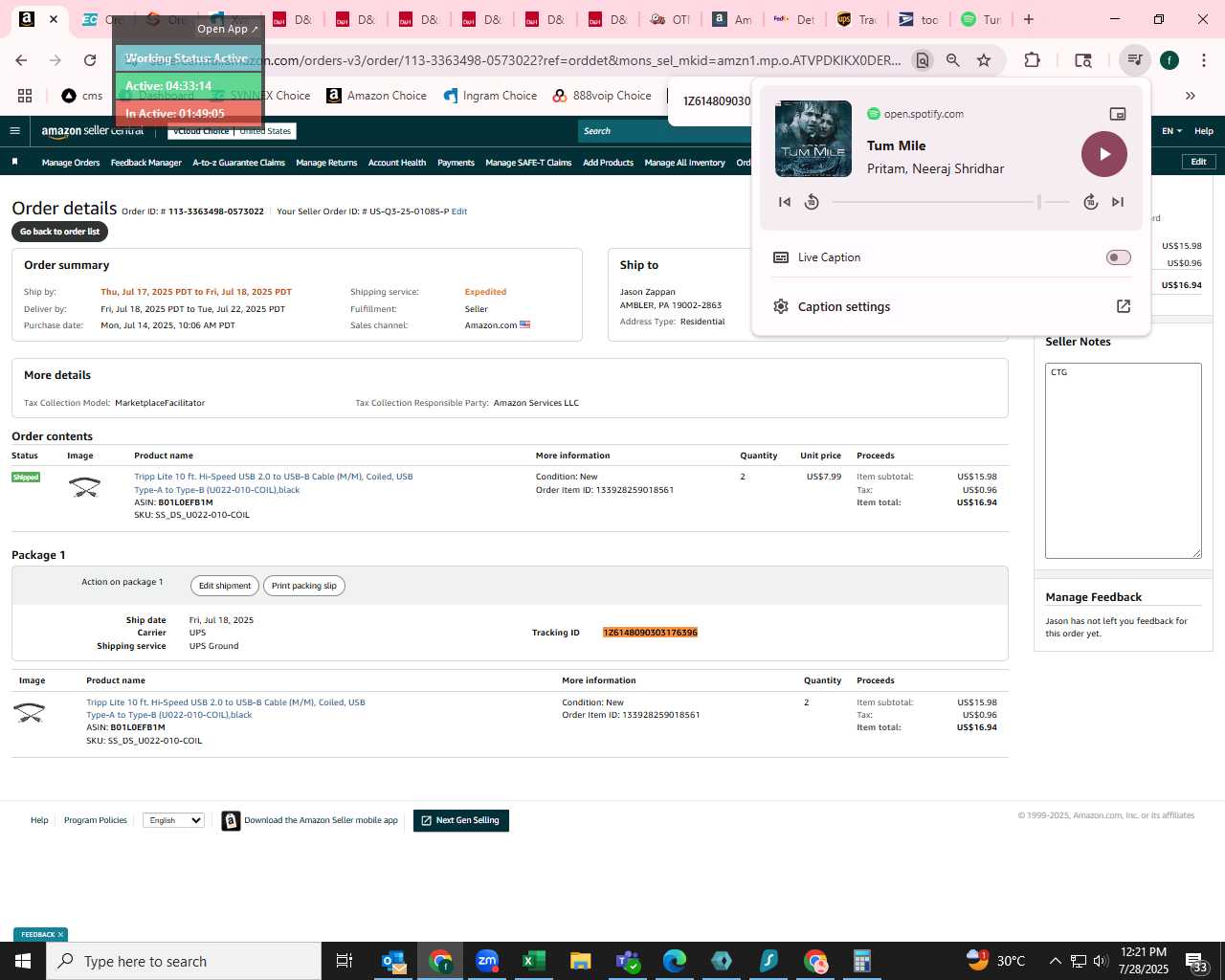Bookmark this page with the star icon
The height and width of the screenshot is (980, 1225).
[x=984, y=60]
